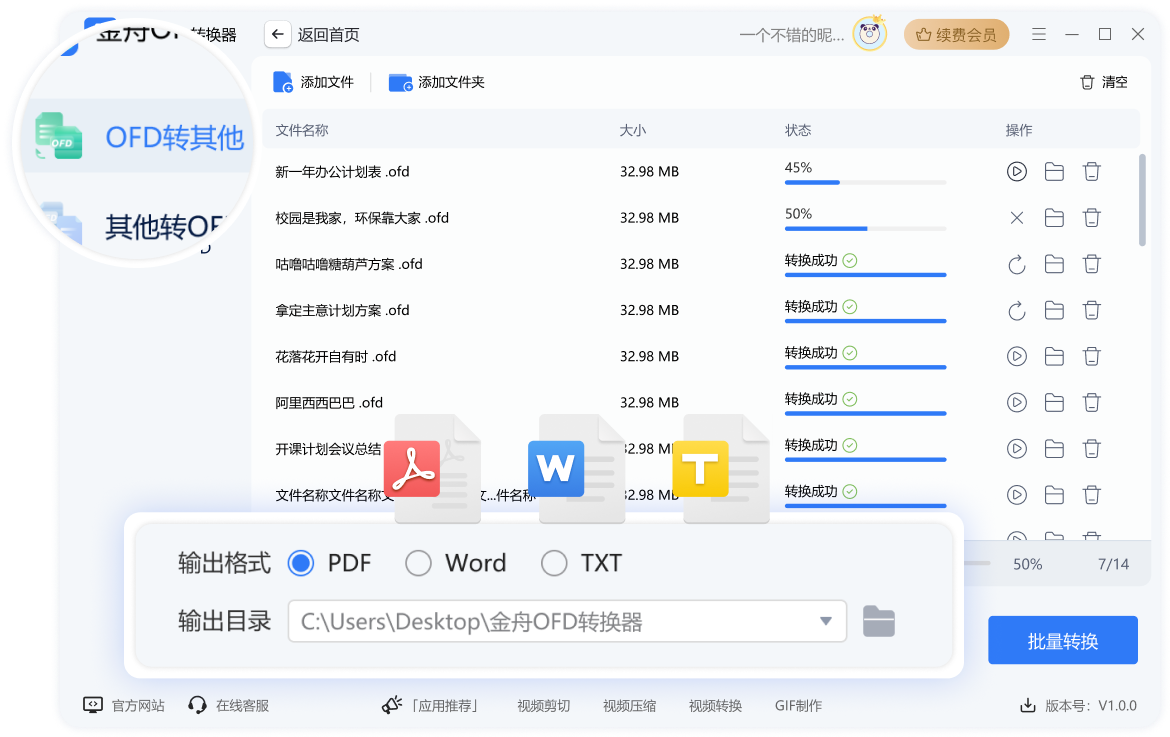
Task: Start conversion of 花落花开自有时 .ofd
Action: [x=1017, y=356]
